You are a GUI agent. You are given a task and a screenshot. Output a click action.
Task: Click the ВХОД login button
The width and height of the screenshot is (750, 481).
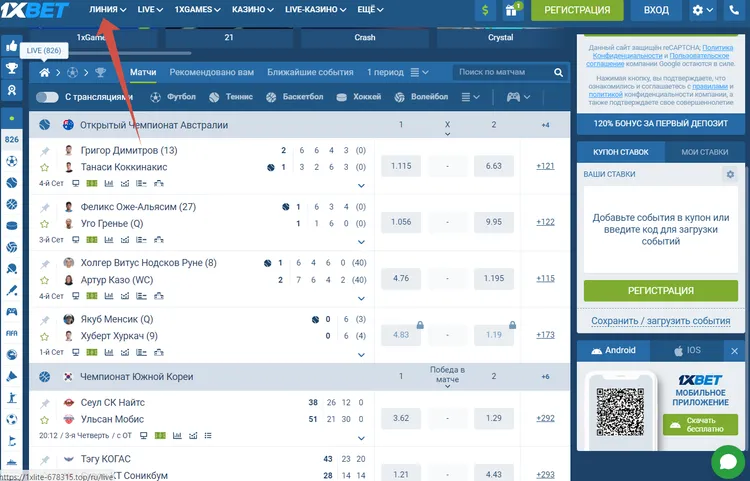tap(656, 10)
